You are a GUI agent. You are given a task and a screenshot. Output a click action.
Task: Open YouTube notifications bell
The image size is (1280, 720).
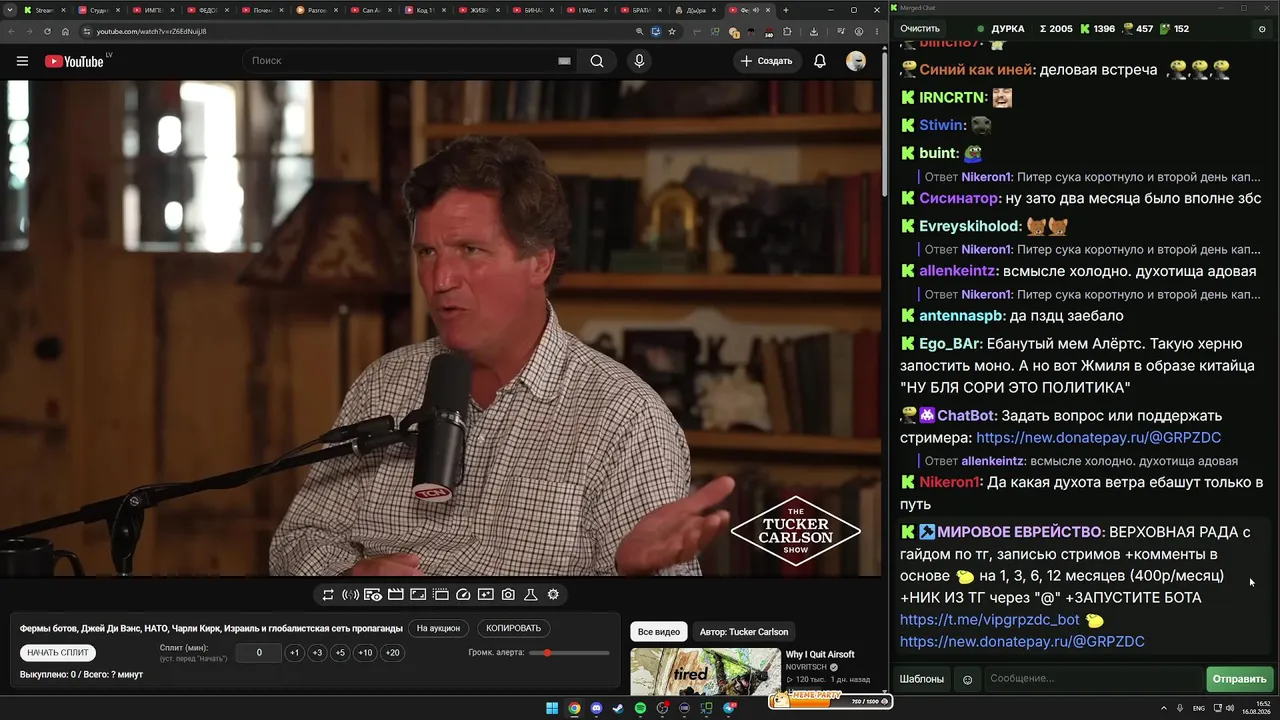(820, 61)
